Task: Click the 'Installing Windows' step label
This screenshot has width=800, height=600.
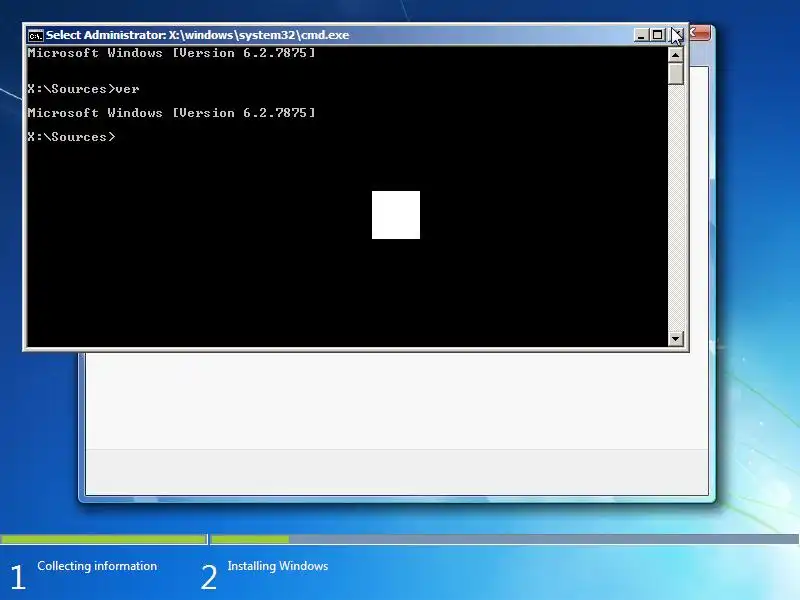Action: pos(278,566)
